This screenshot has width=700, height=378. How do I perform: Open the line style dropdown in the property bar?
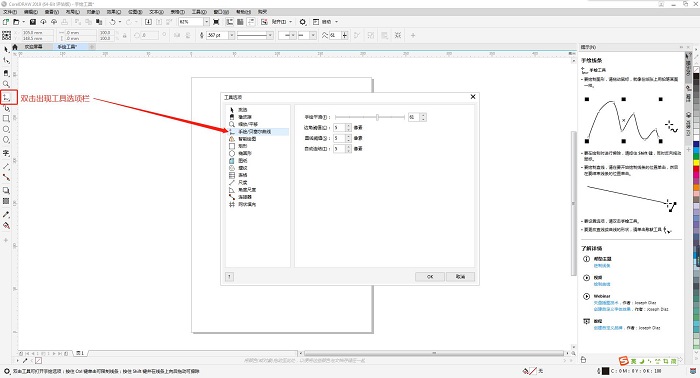[254, 35]
